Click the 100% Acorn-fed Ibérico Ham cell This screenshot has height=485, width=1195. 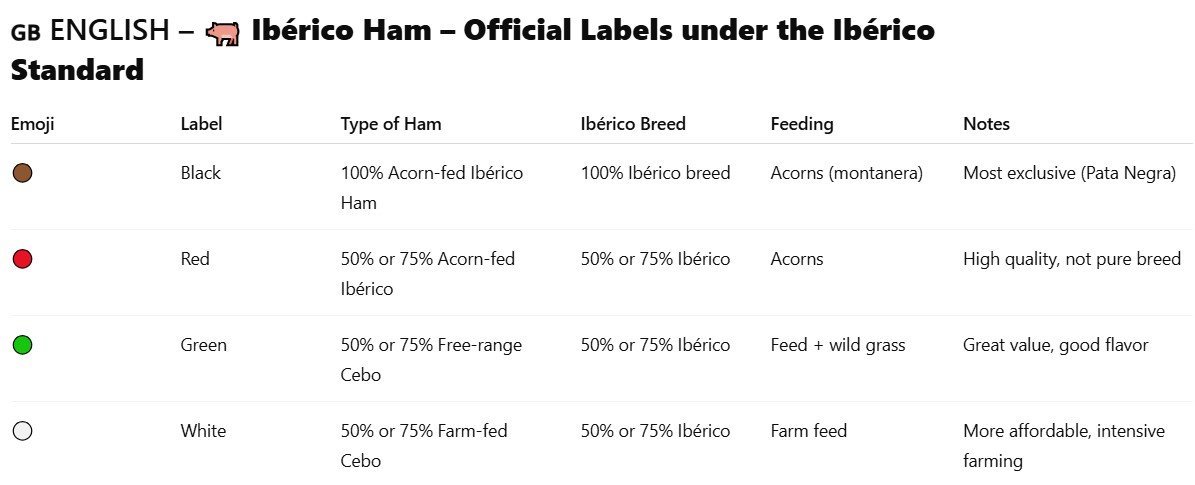point(432,188)
